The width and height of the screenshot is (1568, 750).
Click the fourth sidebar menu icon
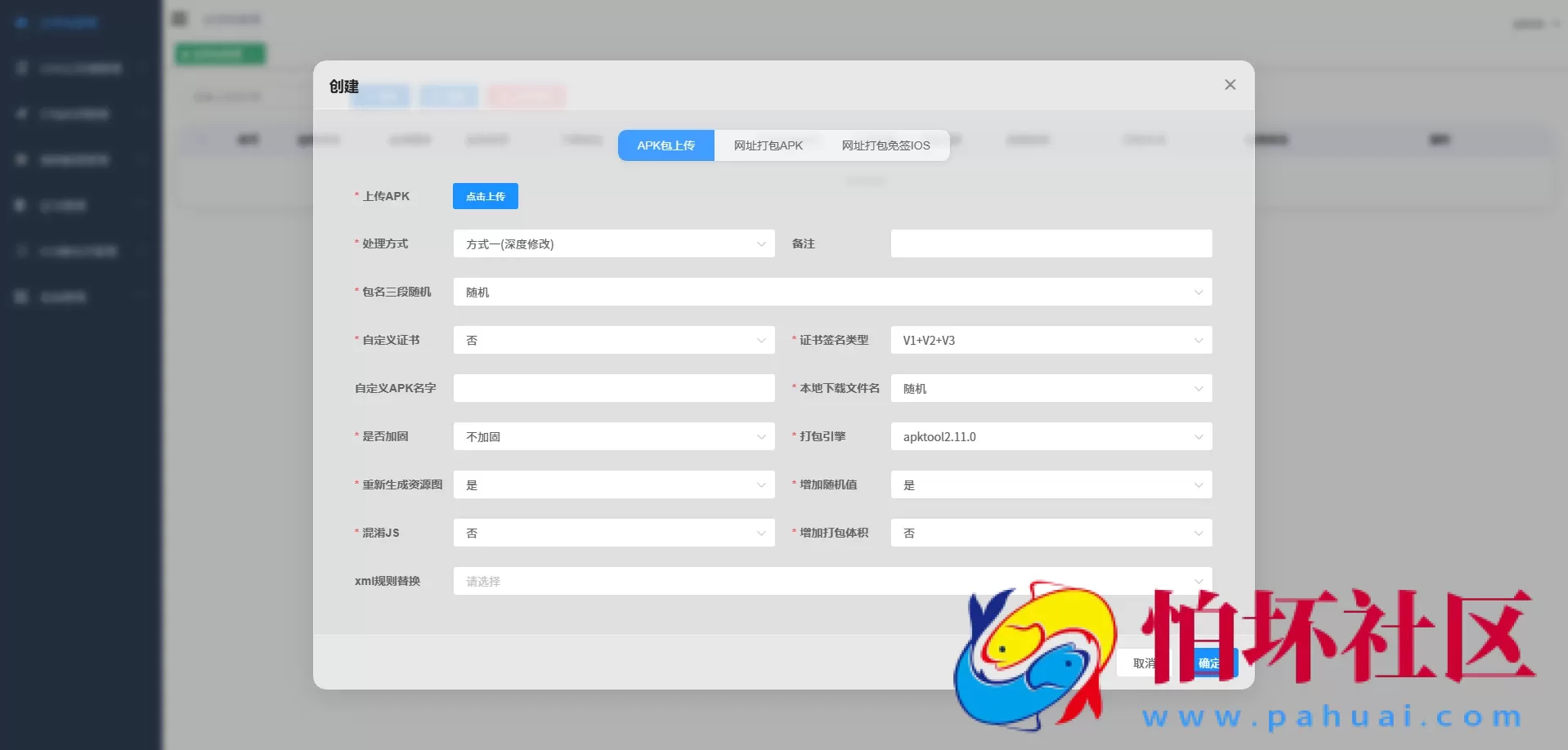(20, 159)
